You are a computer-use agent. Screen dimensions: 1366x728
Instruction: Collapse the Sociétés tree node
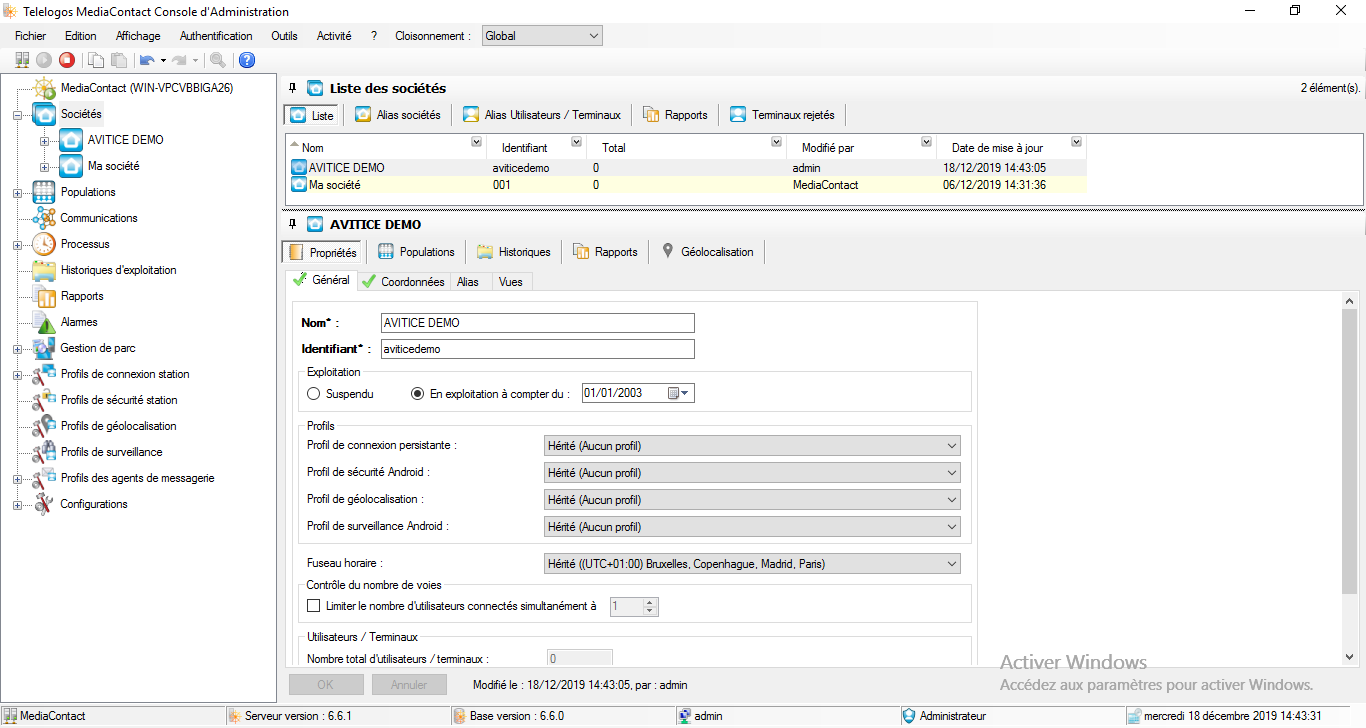[x=17, y=115]
